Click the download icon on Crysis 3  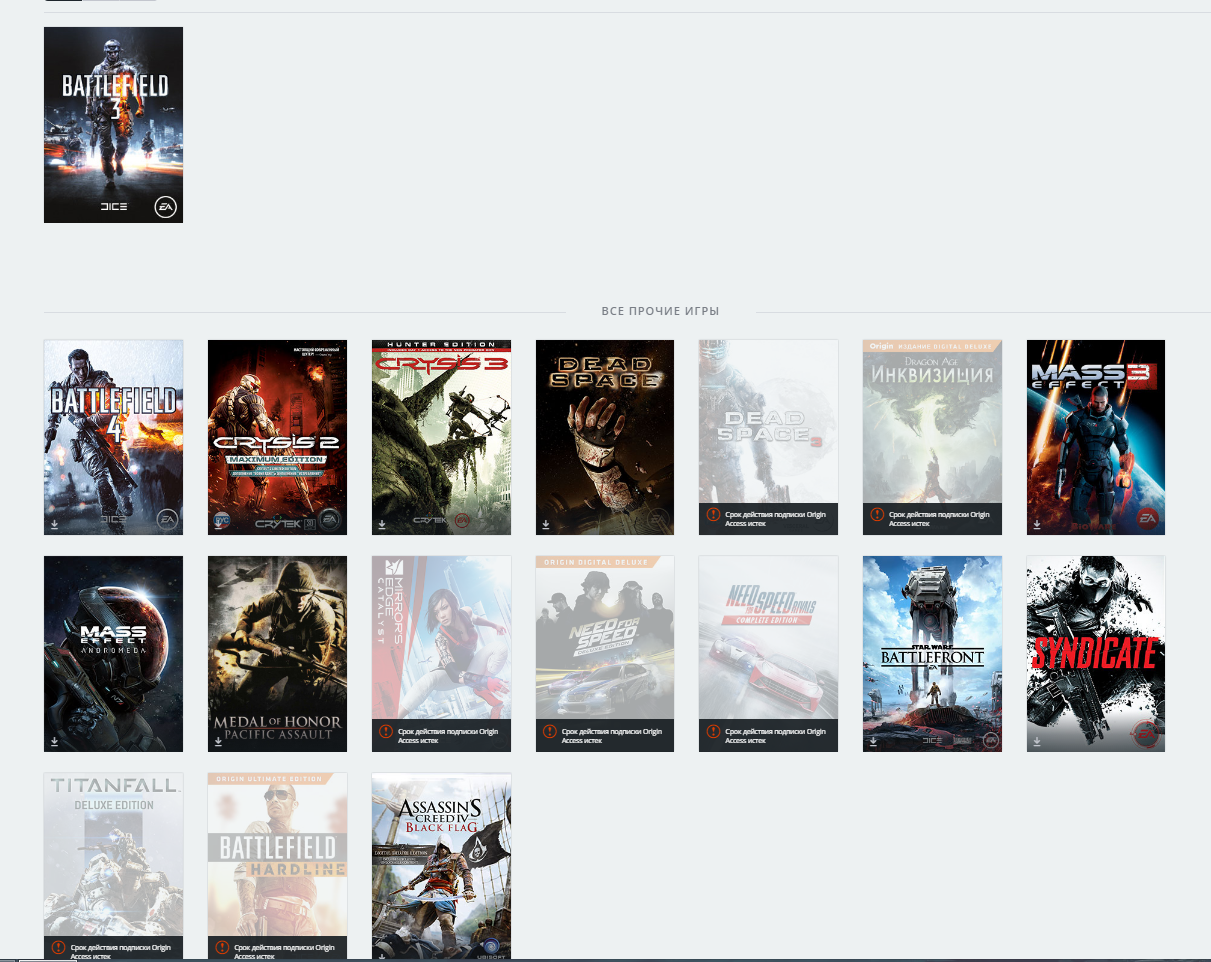[x=381, y=524]
